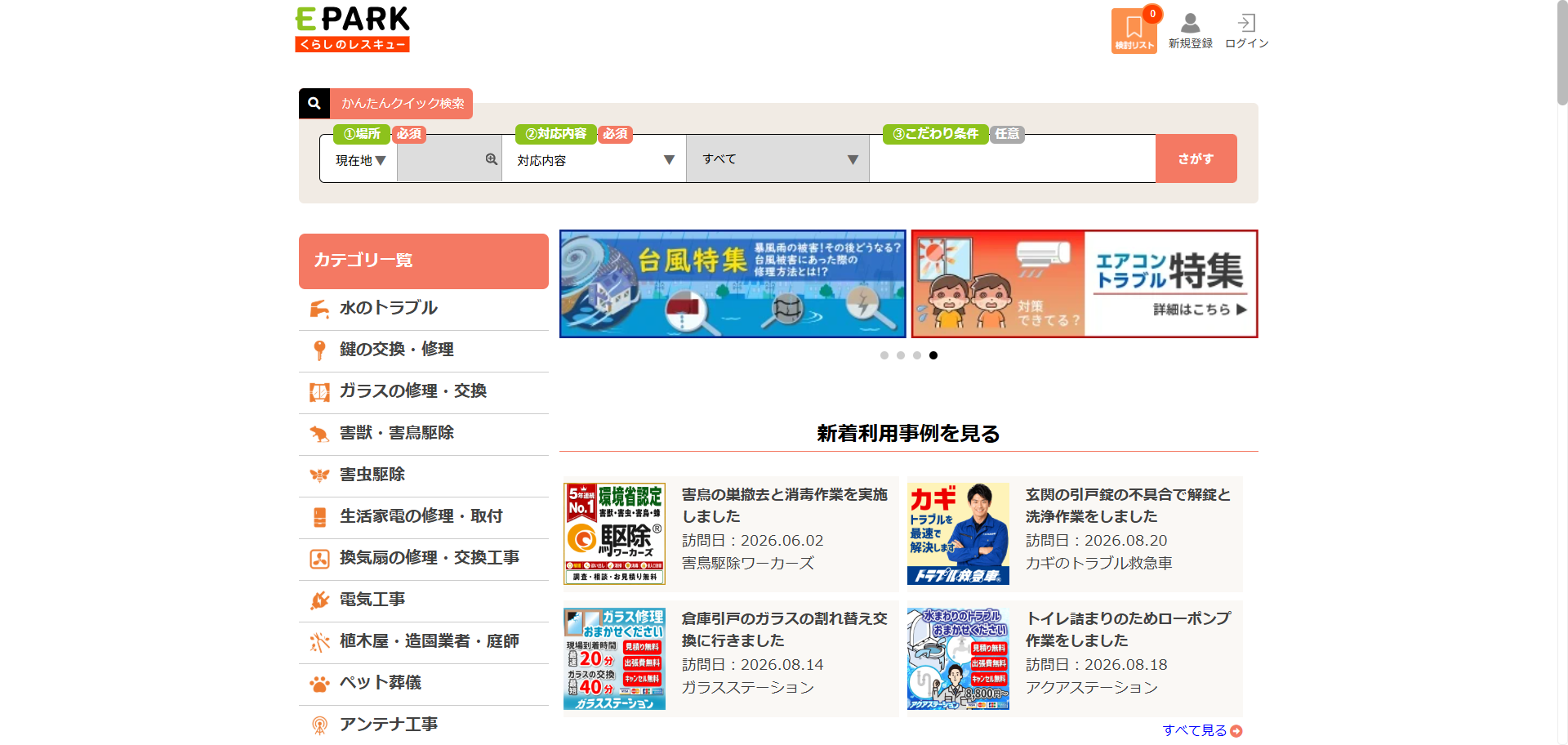Open the すべて dropdown
Image resolution: width=1568 pixels, height=745 pixels.
[x=778, y=159]
